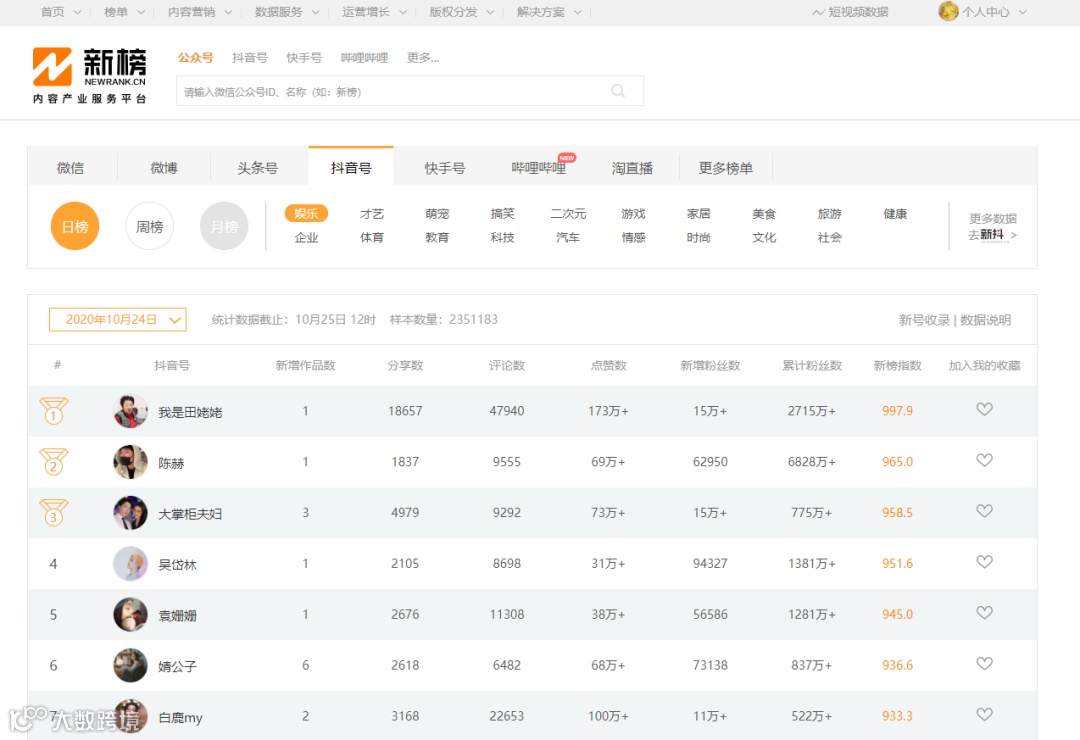Click the 新榜指数 column header
Screen dimensions: 1080x740
coord(897,365)
